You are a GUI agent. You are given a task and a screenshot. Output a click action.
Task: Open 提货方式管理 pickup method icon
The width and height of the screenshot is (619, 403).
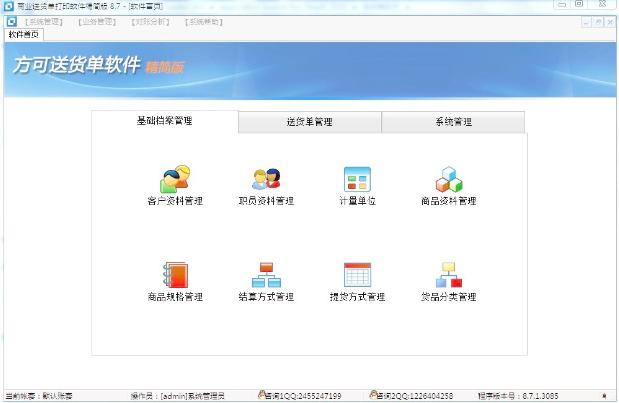click(357, 276)
